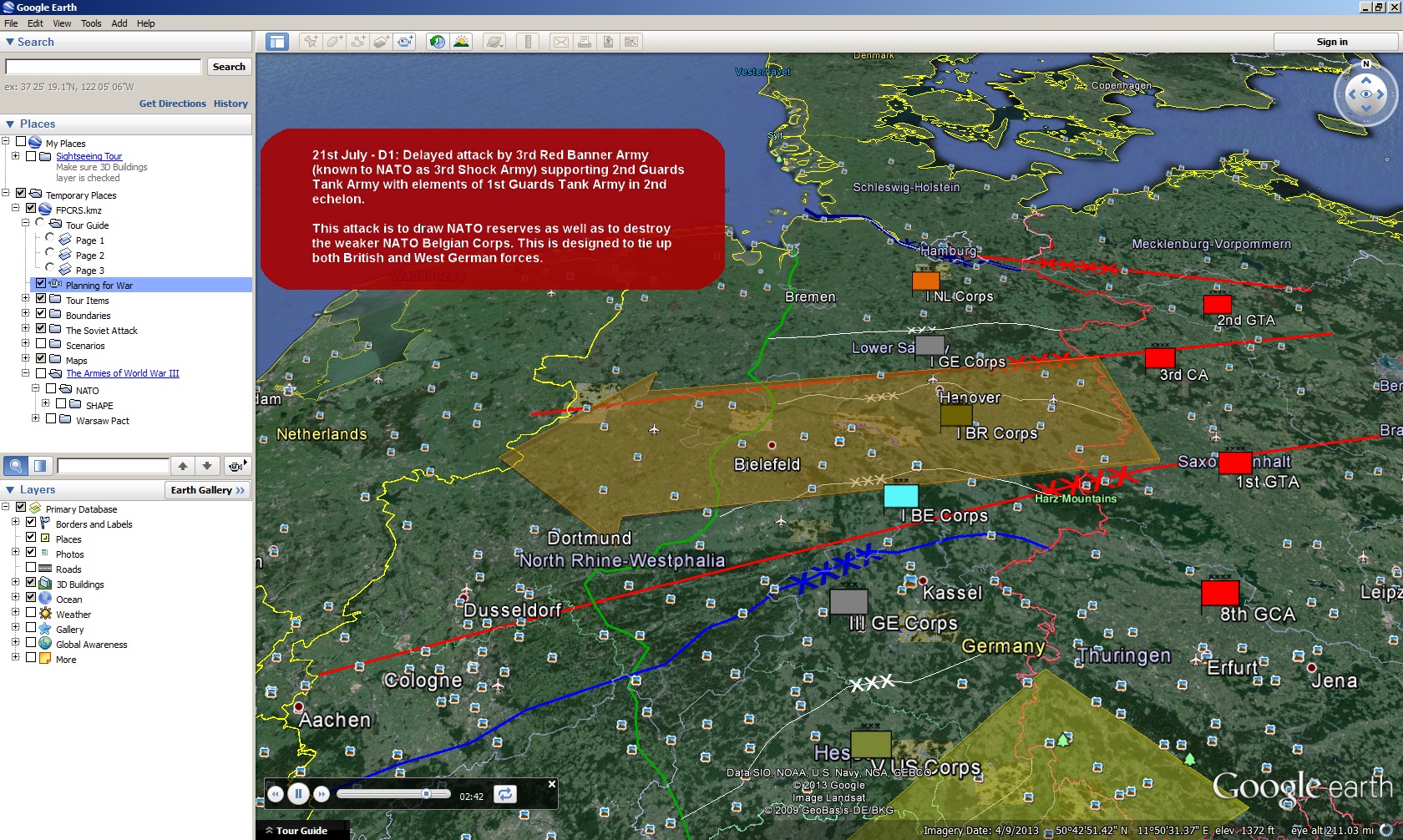
Task: Uncheck the Planning for War checkbox
Action: coord(41,284)
